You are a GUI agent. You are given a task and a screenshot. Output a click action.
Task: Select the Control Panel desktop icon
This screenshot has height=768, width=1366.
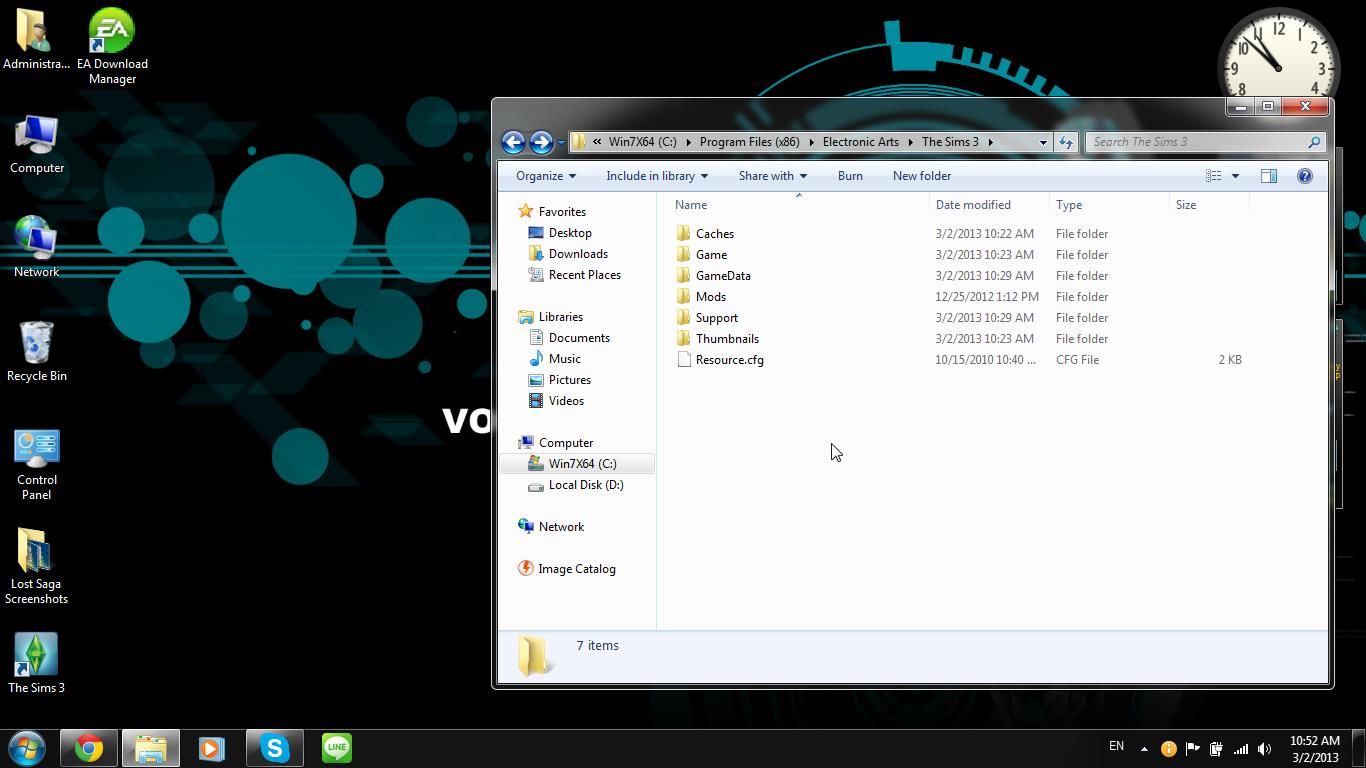click(x=37, y=465)
